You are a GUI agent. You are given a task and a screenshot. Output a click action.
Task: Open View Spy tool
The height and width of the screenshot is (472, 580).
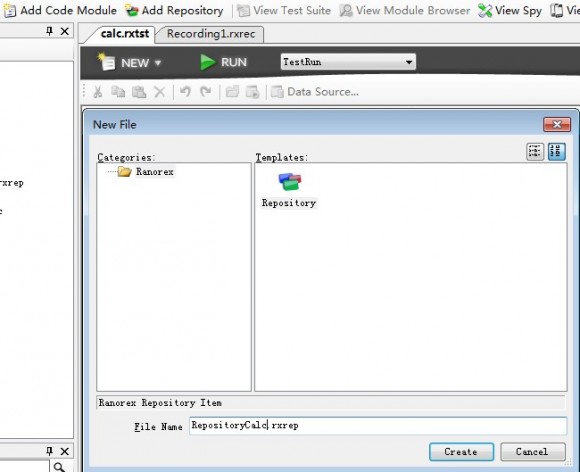click(510, 10)
